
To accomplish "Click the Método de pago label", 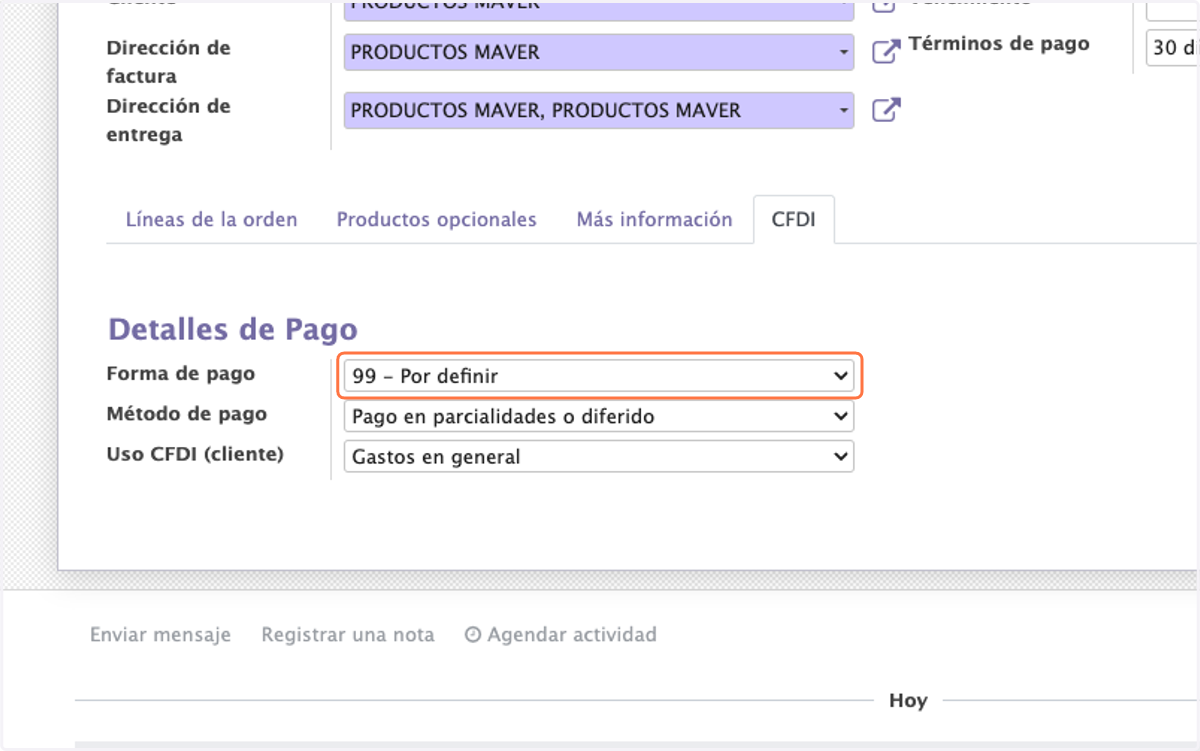I will pyautogui.click(x=187, y=414).
